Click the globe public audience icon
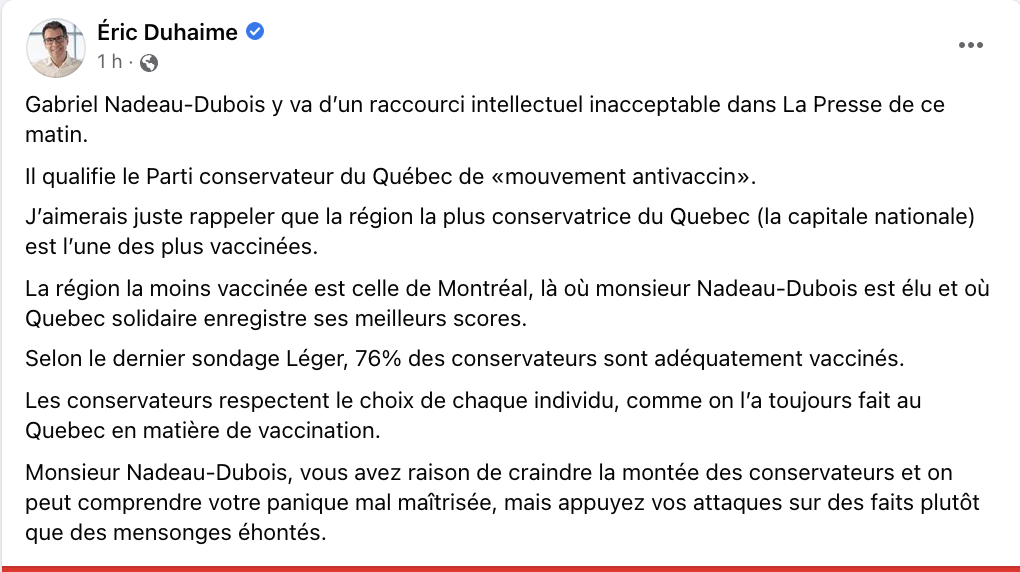1020x572 pixels. [x=149, y=62]
